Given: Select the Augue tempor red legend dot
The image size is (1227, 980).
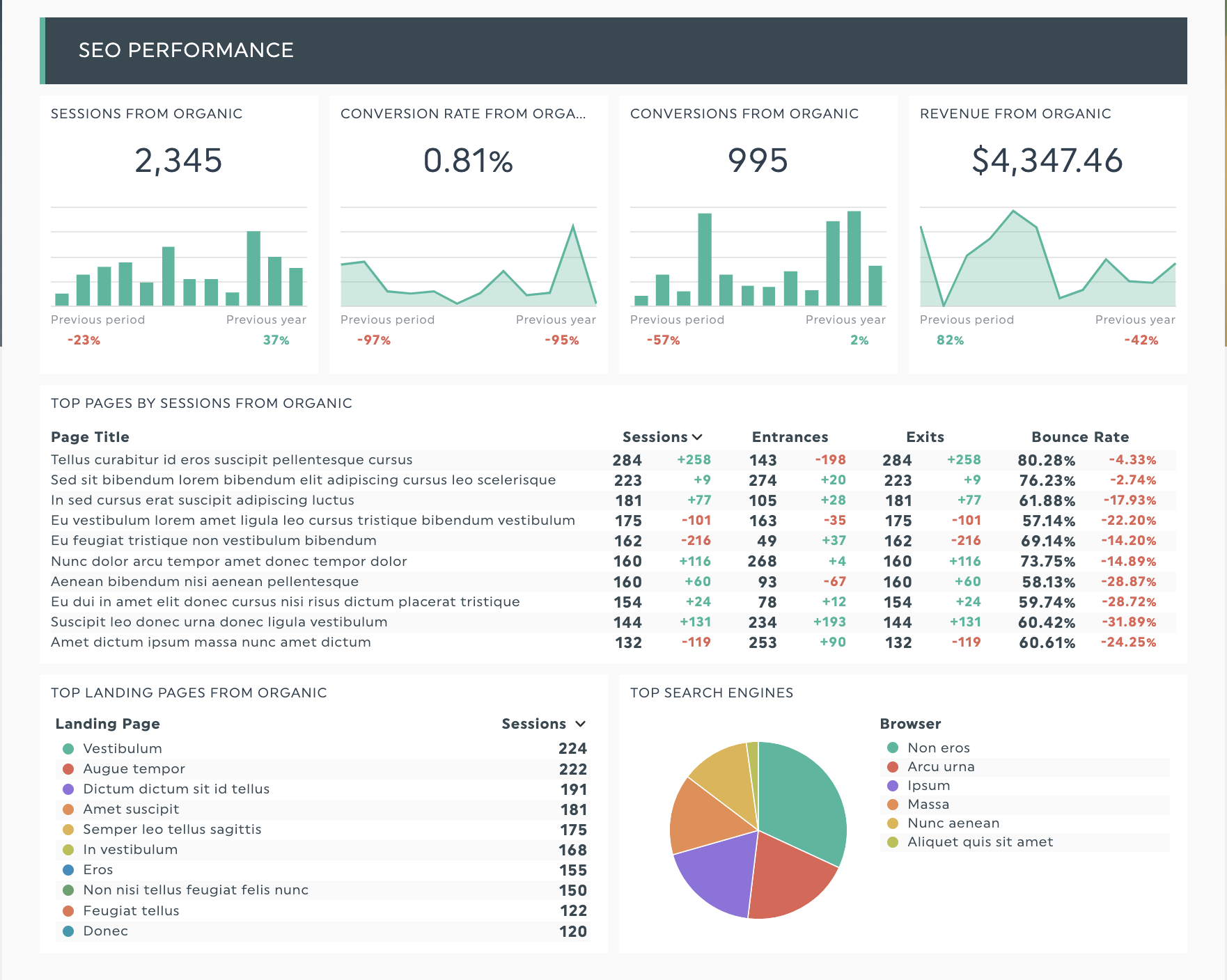Looking at the screenshot, I should (x=68, y=769).
